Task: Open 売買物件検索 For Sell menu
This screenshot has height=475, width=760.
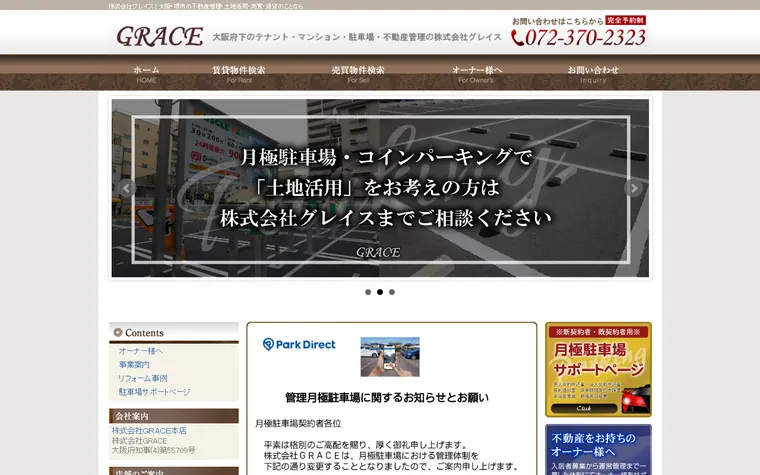Action: (358, 74)
